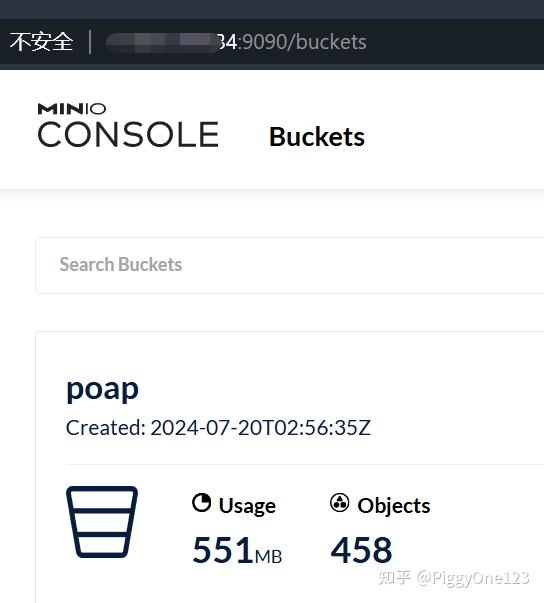Click the 551 MB usage value
This screenshot has width=544, height=603.
[x=237, y=550]
